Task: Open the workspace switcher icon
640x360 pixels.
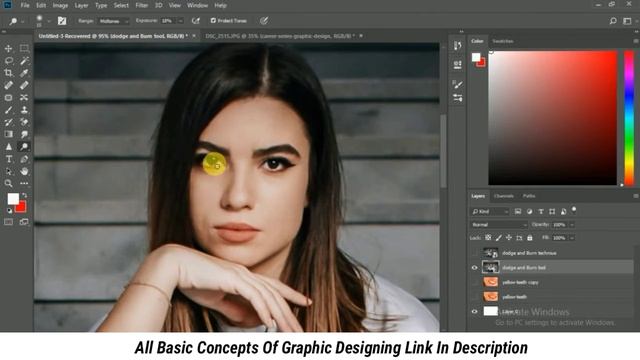Action: coord(627,21)
